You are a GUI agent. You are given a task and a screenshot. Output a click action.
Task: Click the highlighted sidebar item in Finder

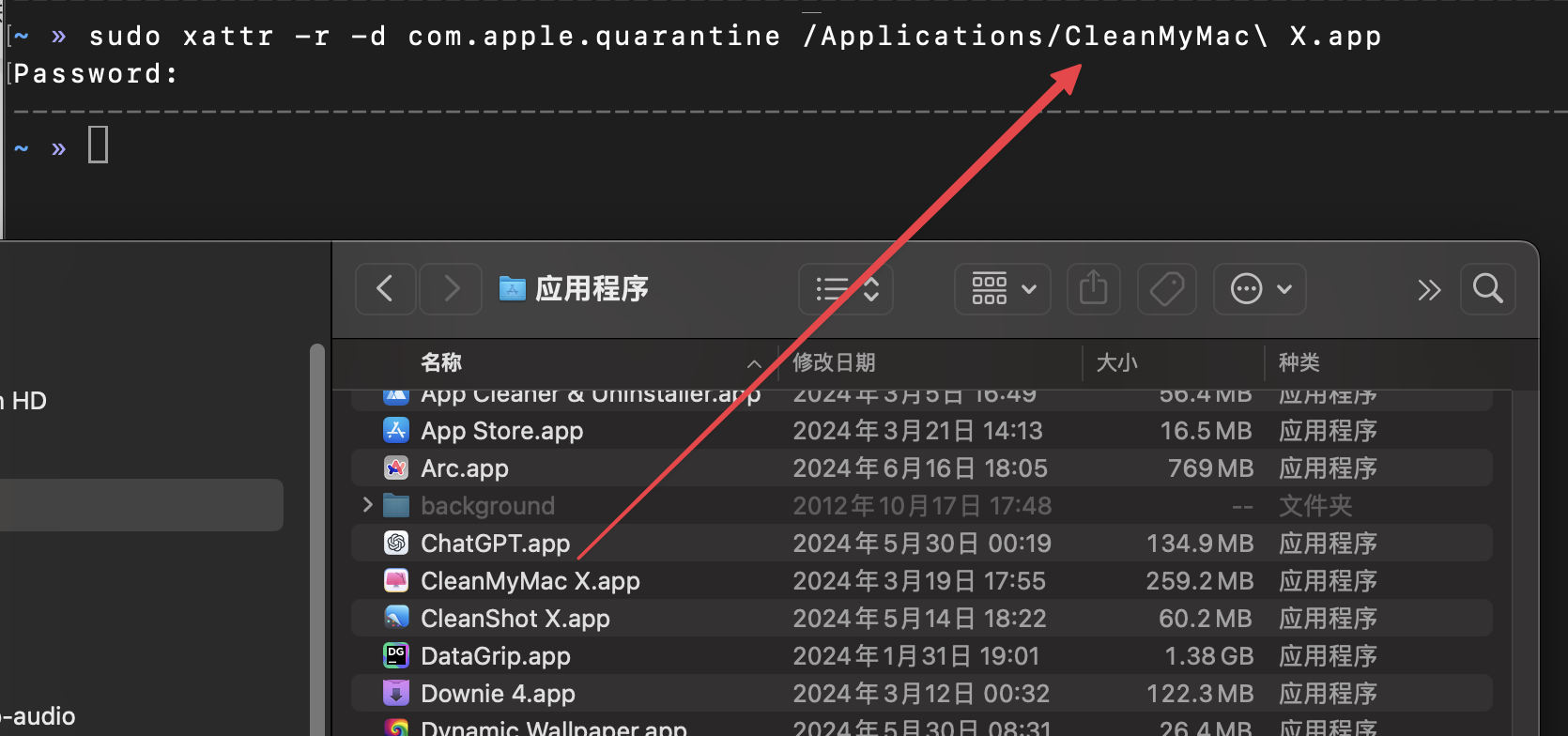pos(141,505)
